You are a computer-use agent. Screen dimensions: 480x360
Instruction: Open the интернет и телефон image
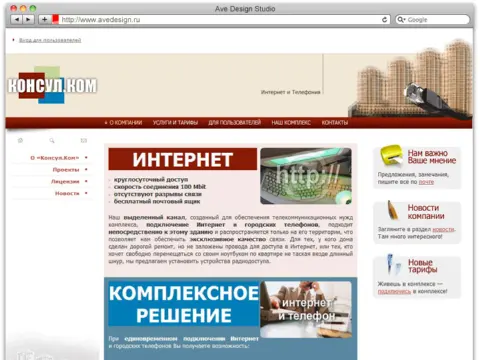pyautogui.click(x=306, y=309)
